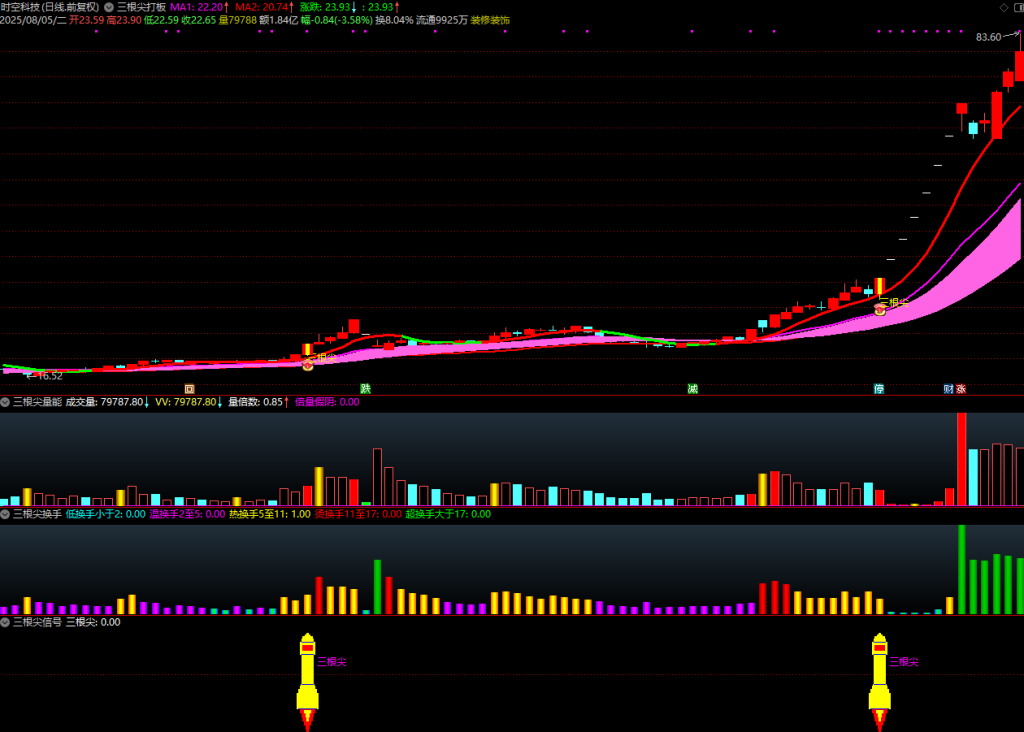Click the green 减 event marker icon
1024x732 pixels.
tap(692, 388)
